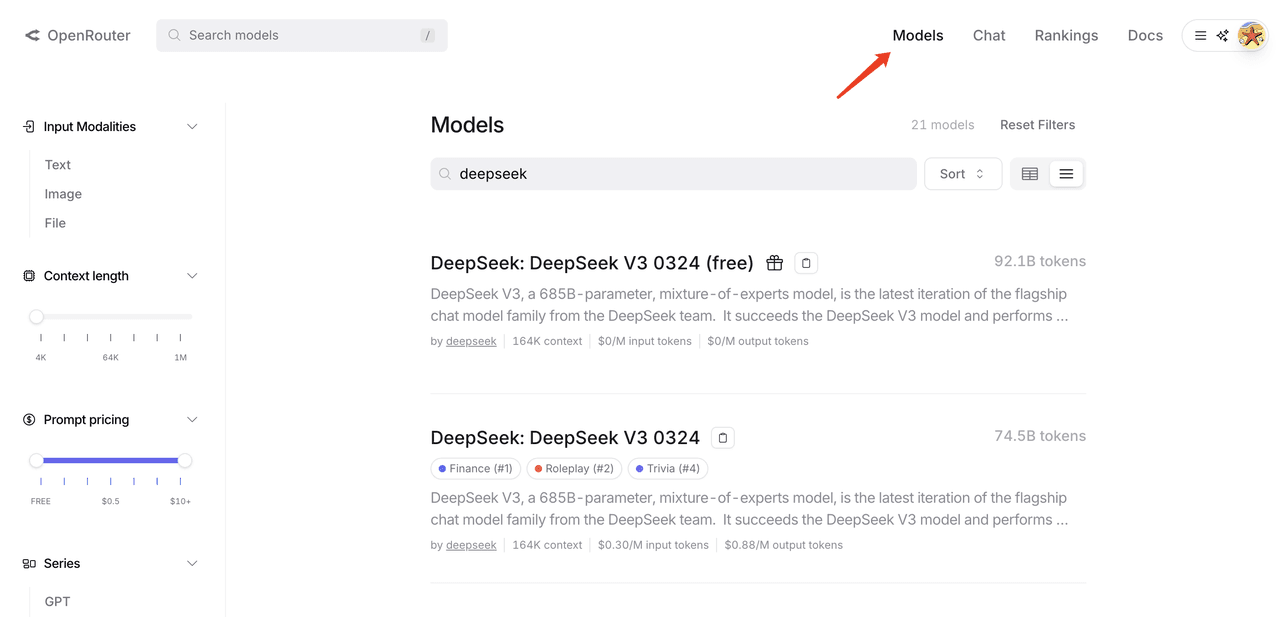Follow the deepseek author link under the free model
The height and width of the screenshot is (617, 1280).
pos(471,341)
